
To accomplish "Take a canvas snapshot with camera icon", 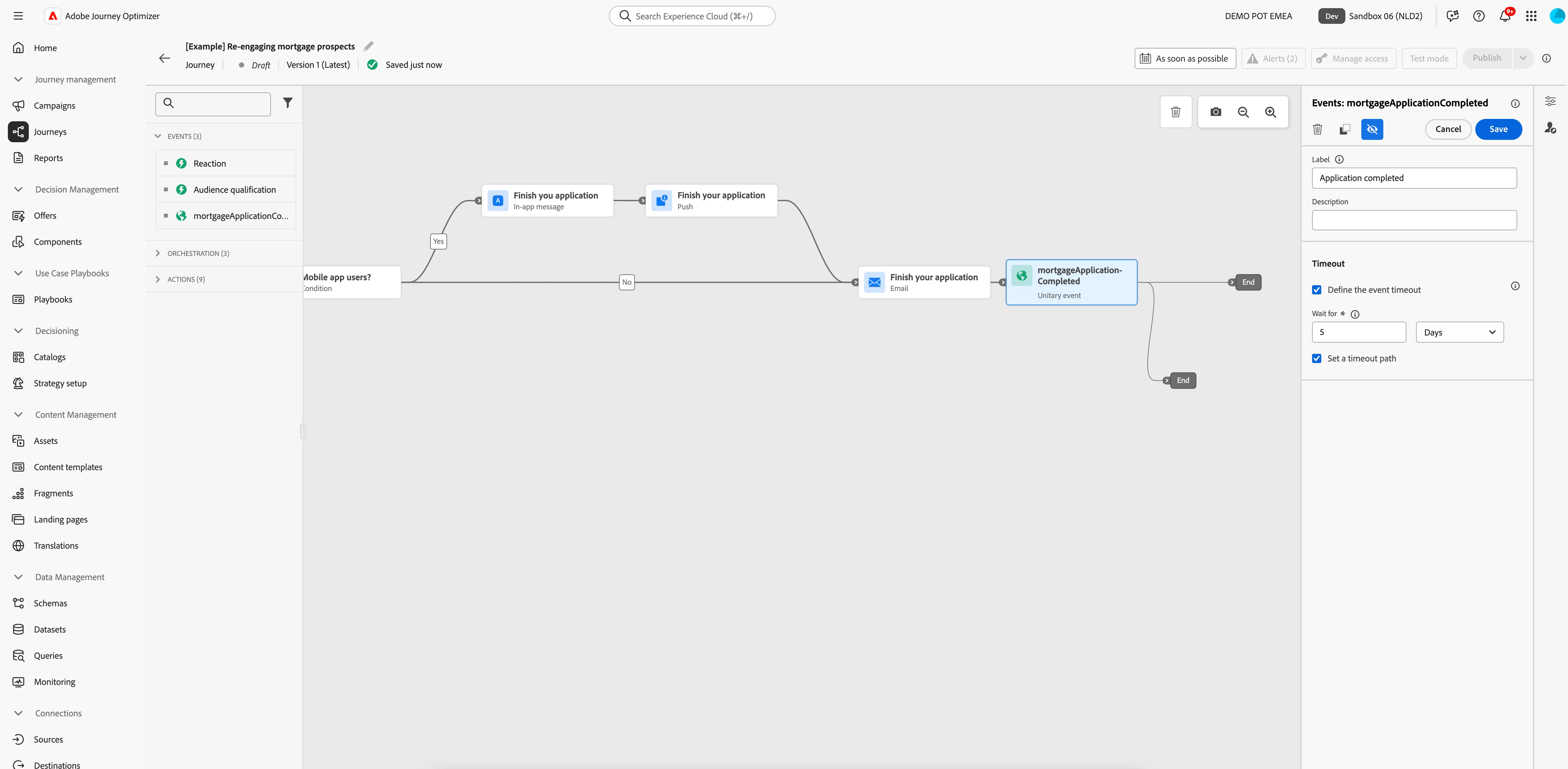I will (1216, 112).
